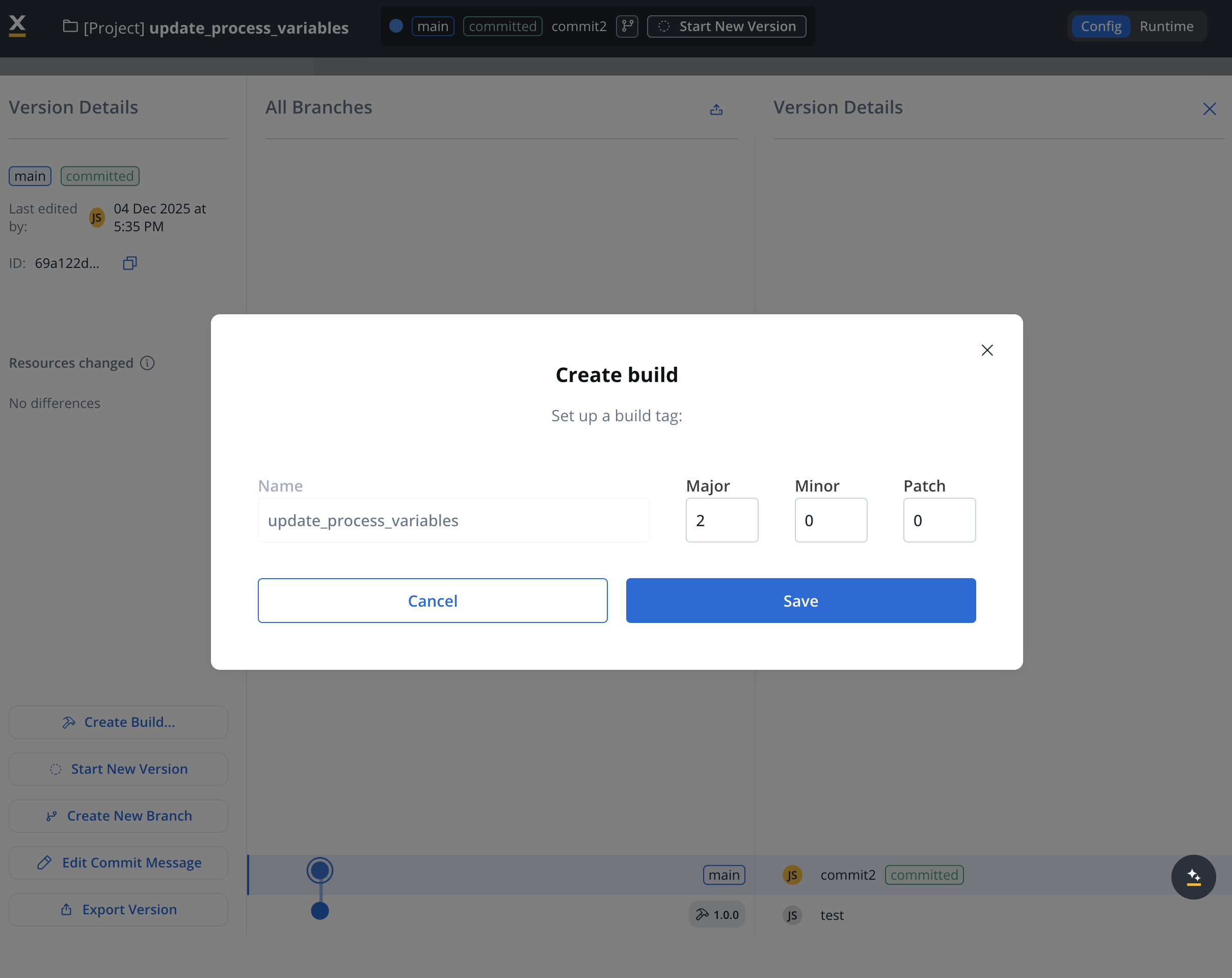Click Start New Version in top bar

coord(726,26)
